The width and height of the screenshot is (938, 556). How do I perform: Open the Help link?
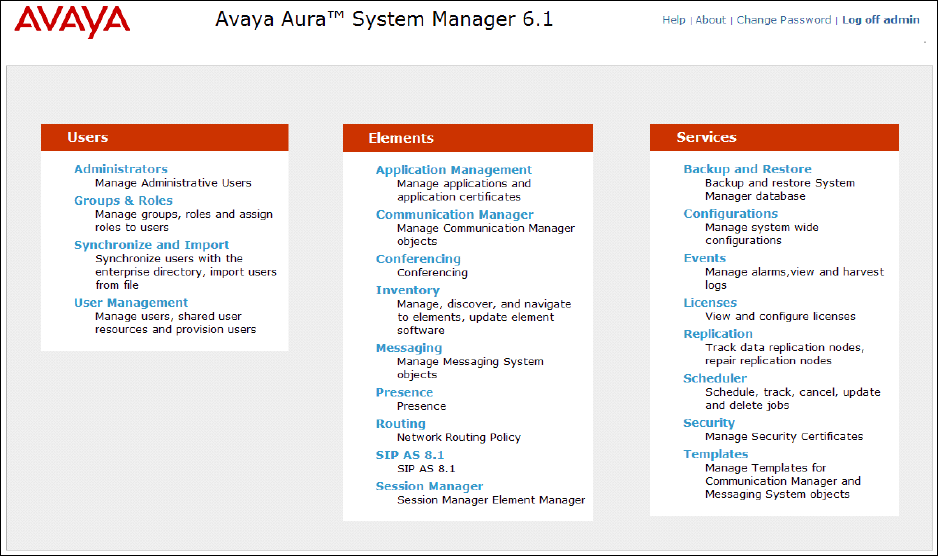673,20
